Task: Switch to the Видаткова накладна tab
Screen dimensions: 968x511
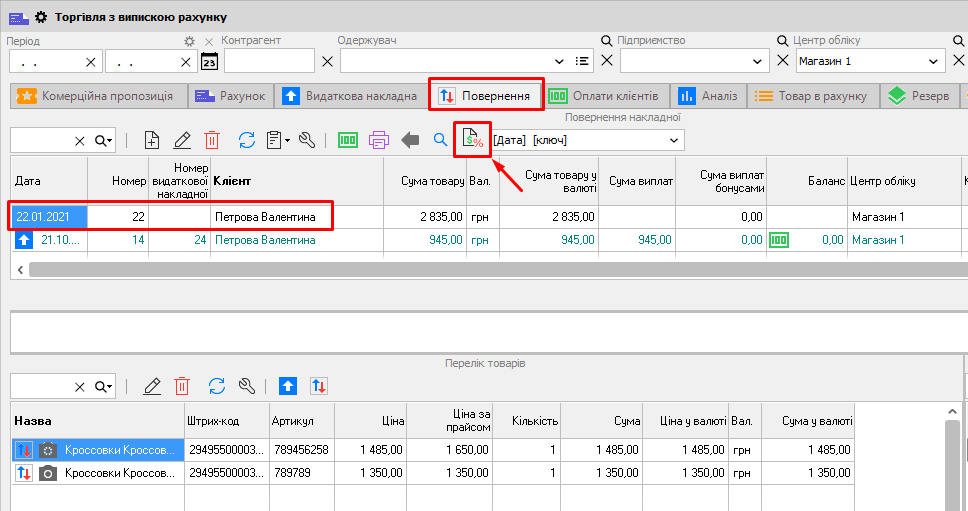Action: tap(349, 96)
